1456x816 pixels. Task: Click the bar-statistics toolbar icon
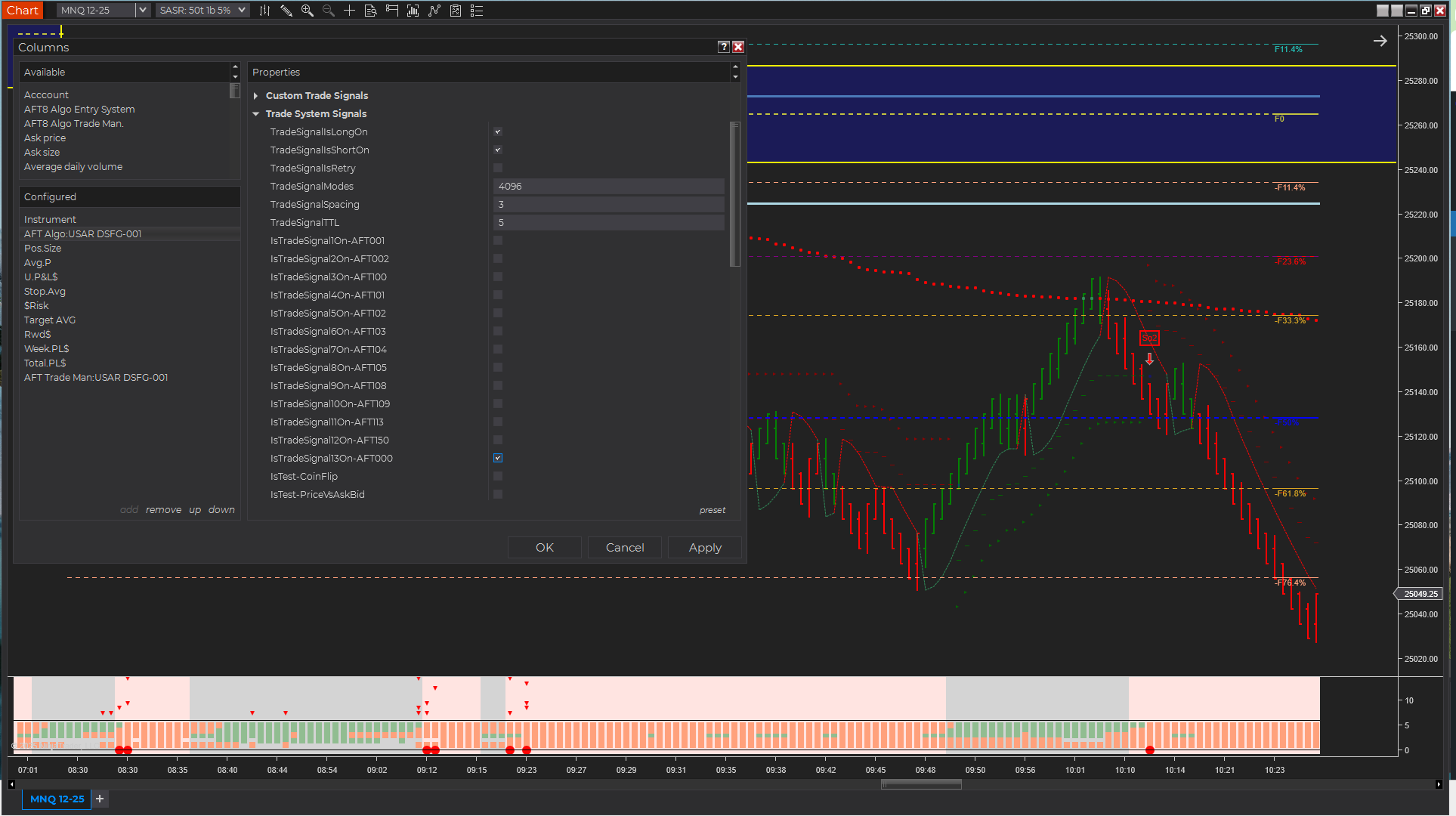(x=413, y=11)
